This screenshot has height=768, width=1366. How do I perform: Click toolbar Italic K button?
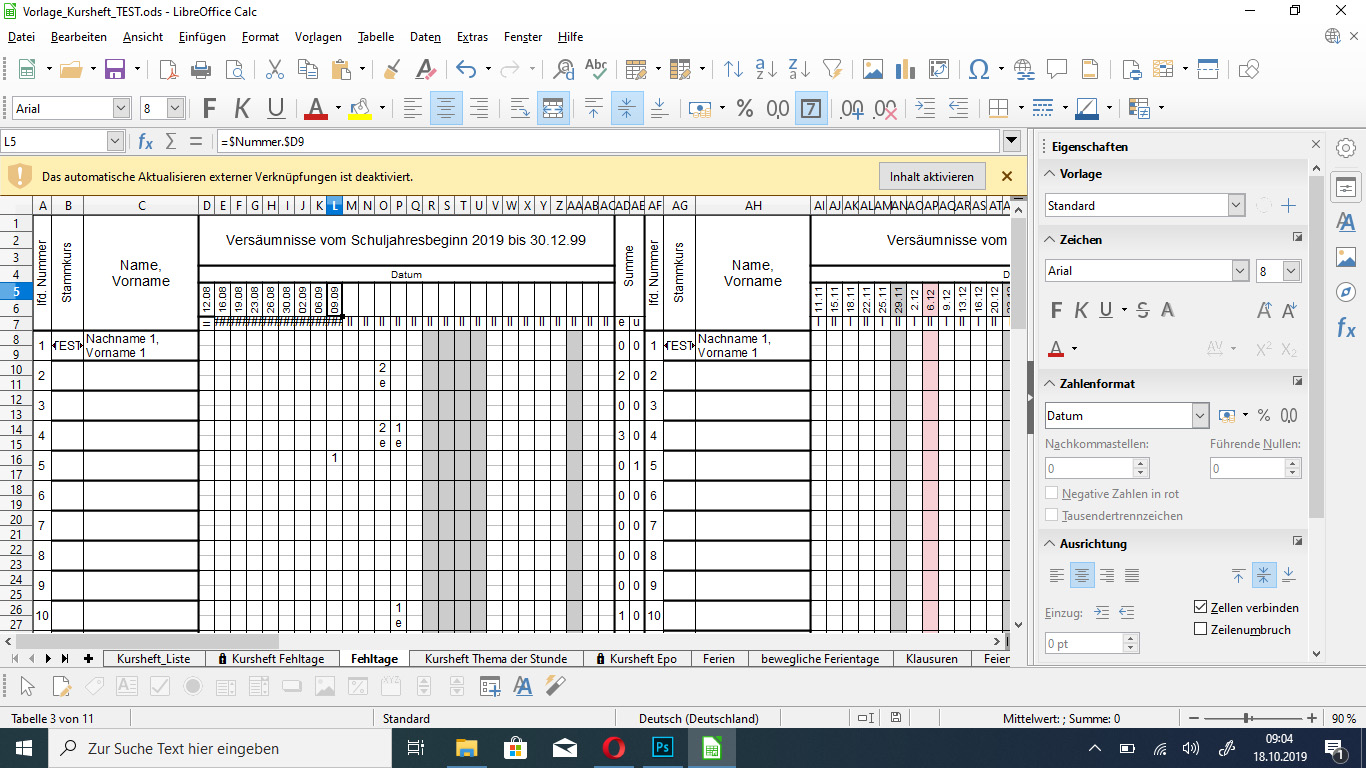tap(242, 108)
